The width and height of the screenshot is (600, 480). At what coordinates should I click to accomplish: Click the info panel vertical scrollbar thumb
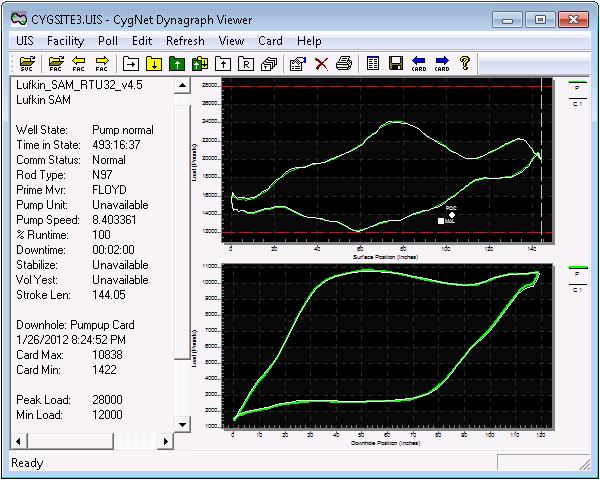[182, 233]
